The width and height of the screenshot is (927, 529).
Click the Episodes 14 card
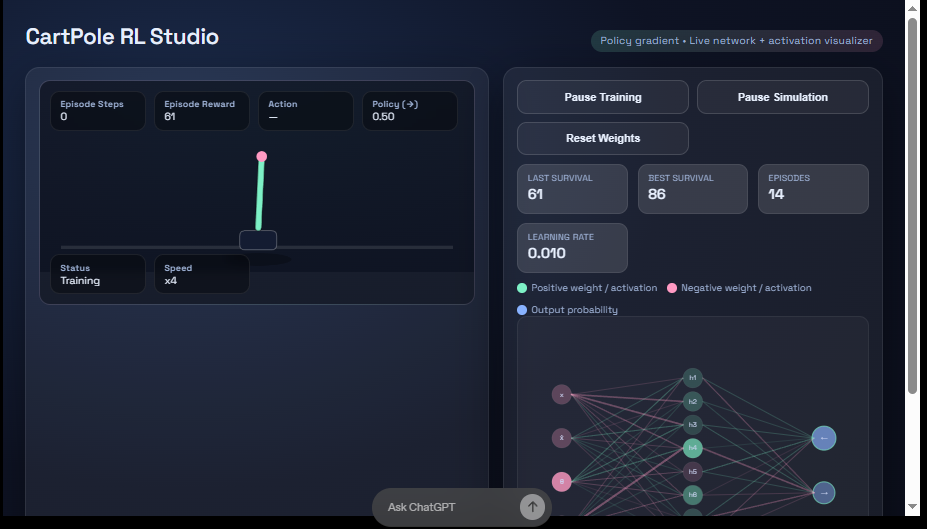point(813,189)
